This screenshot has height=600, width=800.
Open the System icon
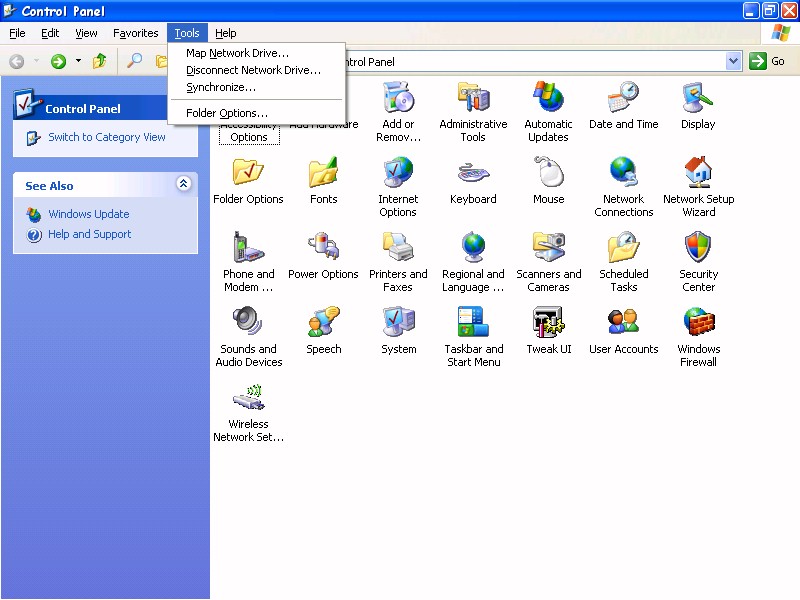[x=398, y=331]
